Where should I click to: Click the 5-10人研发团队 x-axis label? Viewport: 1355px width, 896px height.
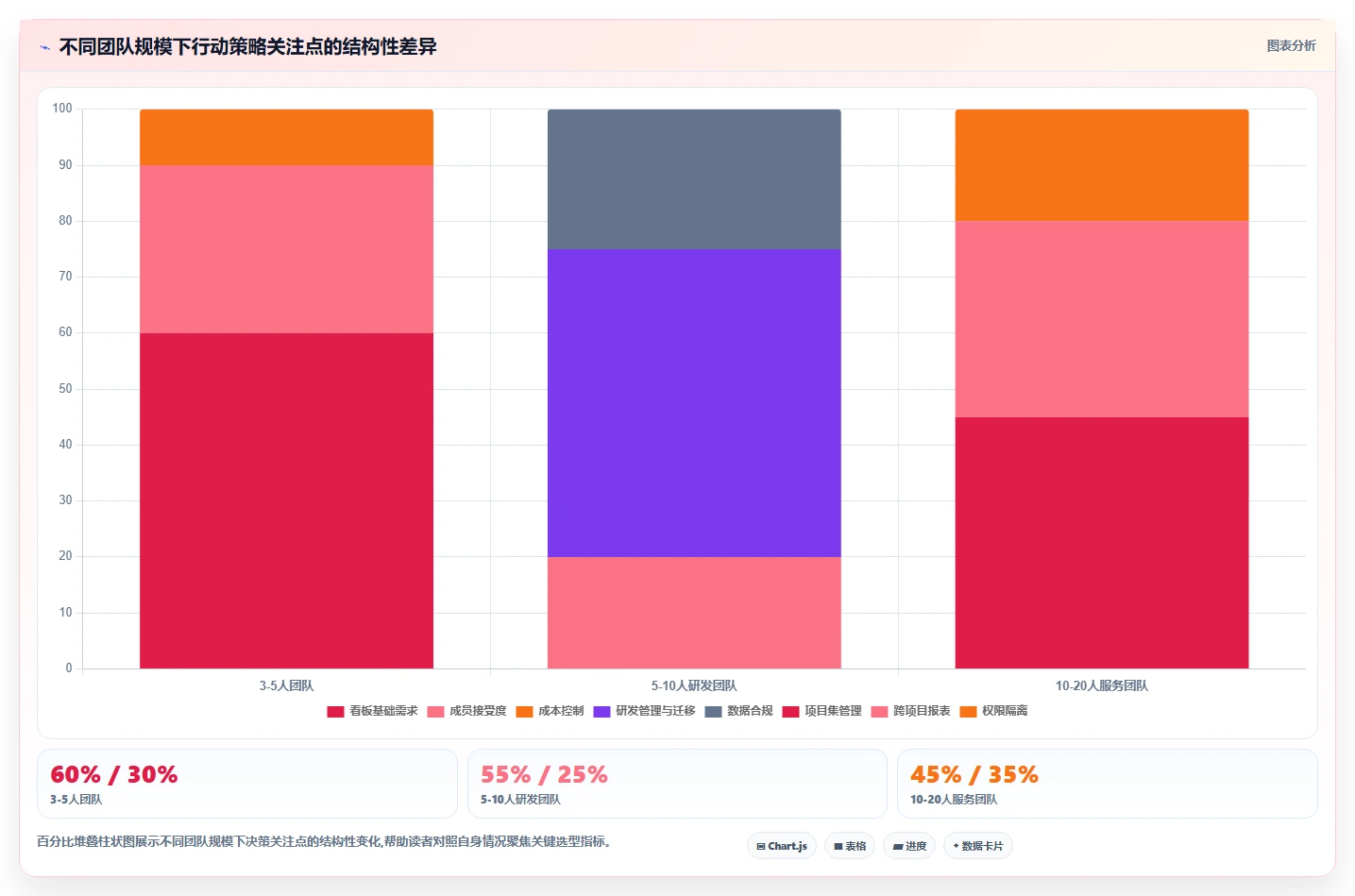(694, 685)
